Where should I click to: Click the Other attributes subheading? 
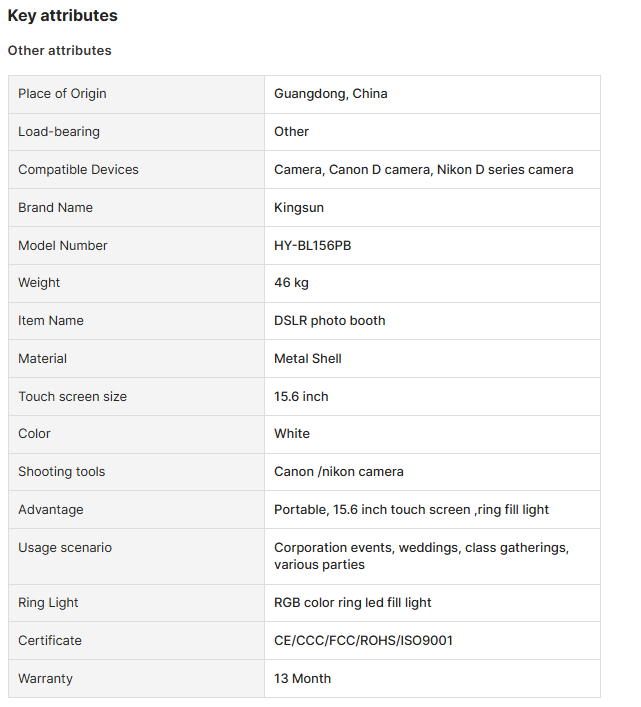60,50
